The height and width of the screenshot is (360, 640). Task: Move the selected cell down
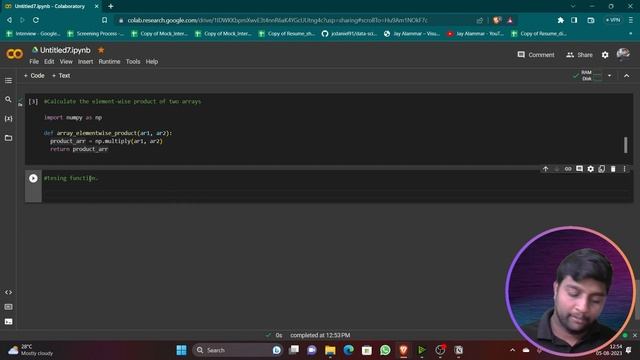556,169
